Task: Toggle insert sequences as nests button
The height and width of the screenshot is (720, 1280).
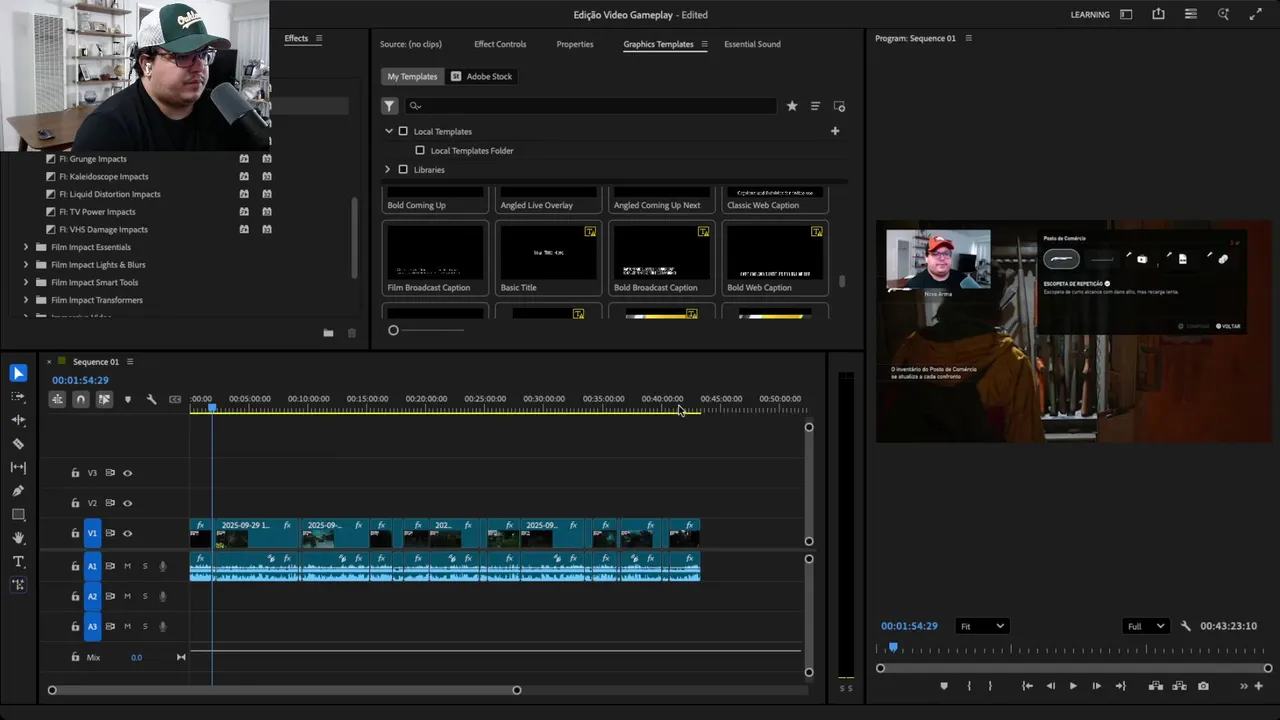Action: coord(57,399)
